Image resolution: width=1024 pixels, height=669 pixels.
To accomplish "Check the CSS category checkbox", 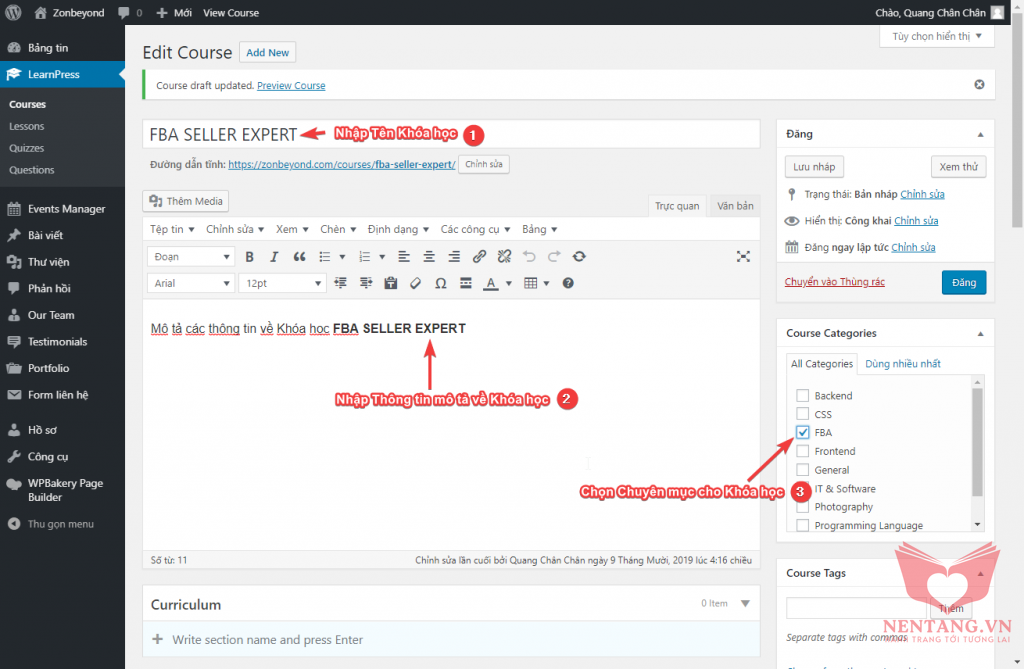I will [802, 414].
